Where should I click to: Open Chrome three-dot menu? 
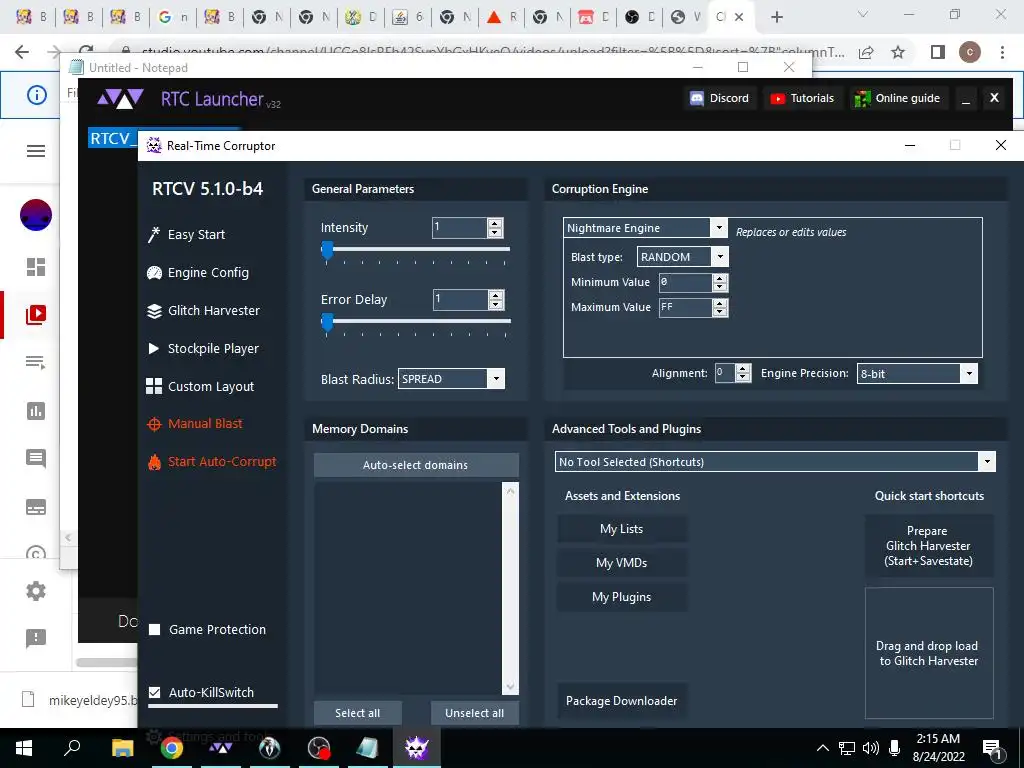coord(1002,52)
